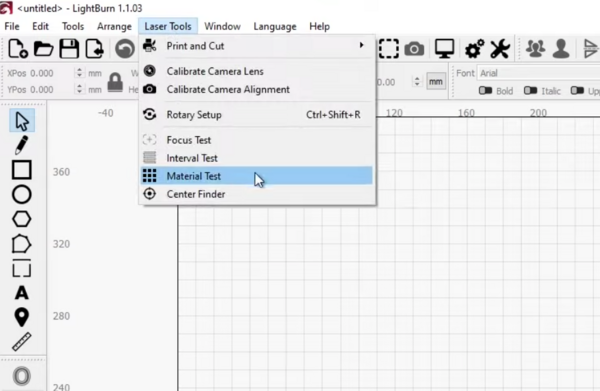This screenshot has height=391, width=600.
Task: Click the spinner beside the mm button
Action: 417,81
